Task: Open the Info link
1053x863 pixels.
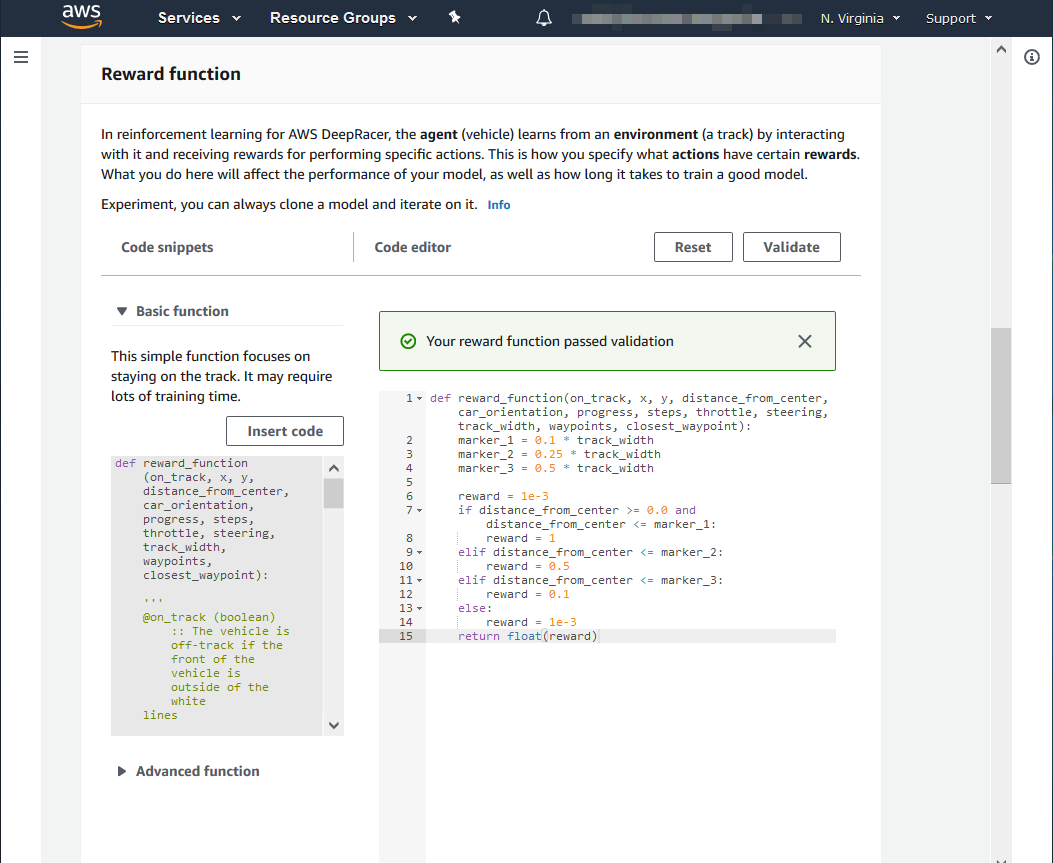Action: point(498,205)
